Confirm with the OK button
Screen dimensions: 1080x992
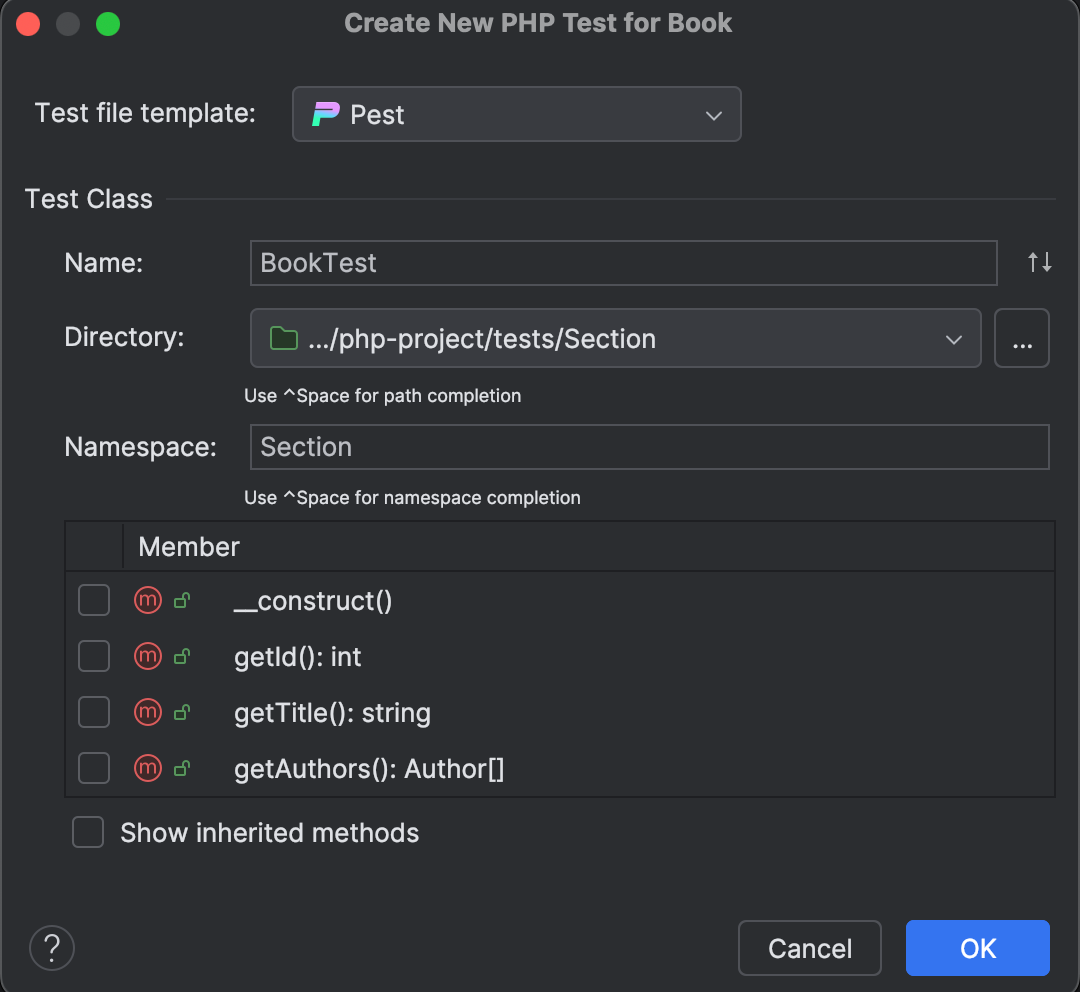point(977,947)
